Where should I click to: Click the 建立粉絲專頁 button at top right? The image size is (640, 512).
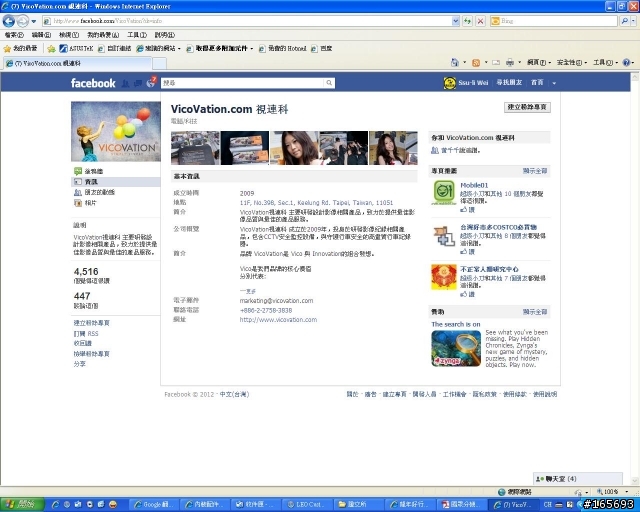point(527,107)
